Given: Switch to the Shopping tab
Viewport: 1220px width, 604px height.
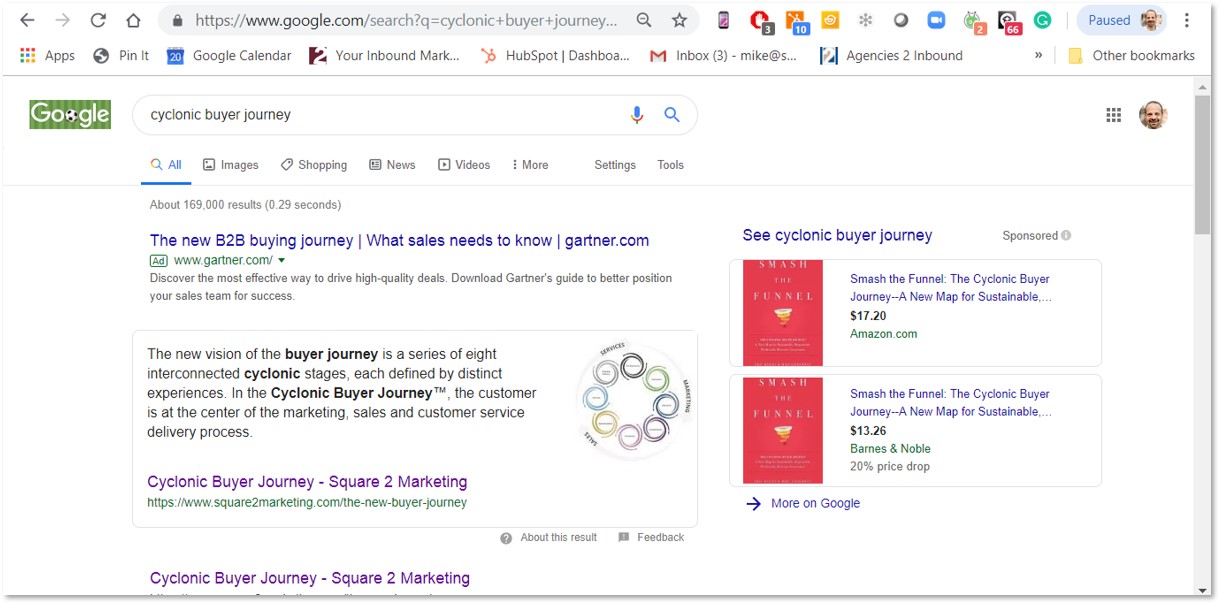Looking at the screenshot, I should tap(314, 165).
